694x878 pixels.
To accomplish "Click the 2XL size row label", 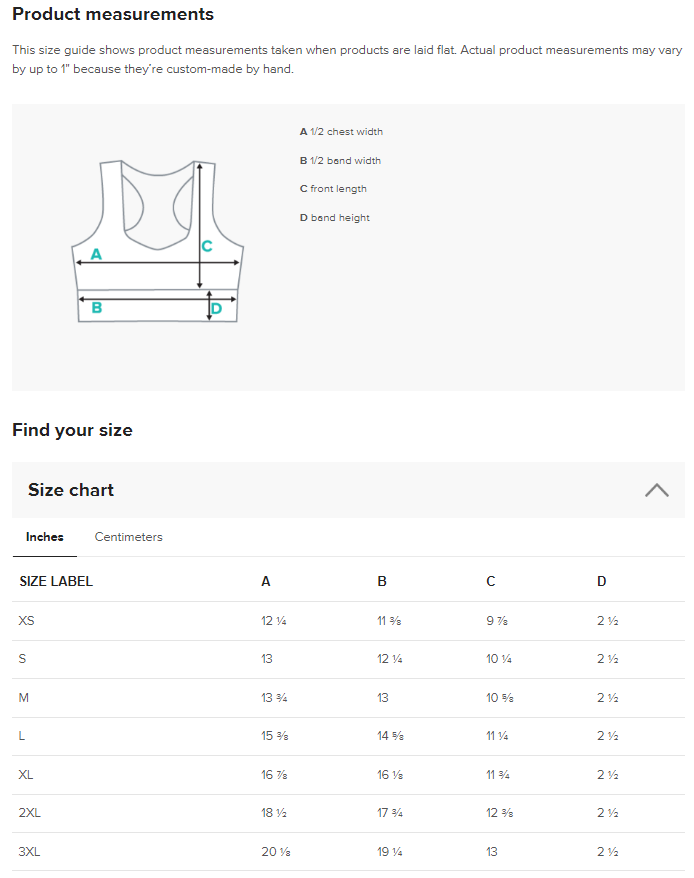I will 30,813.
